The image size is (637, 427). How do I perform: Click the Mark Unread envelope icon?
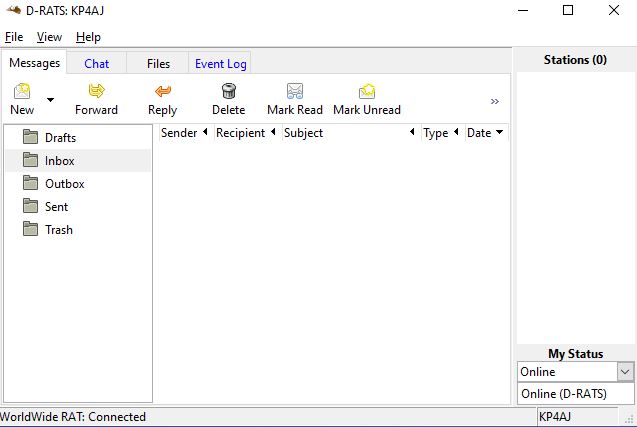tap(367, 91)
